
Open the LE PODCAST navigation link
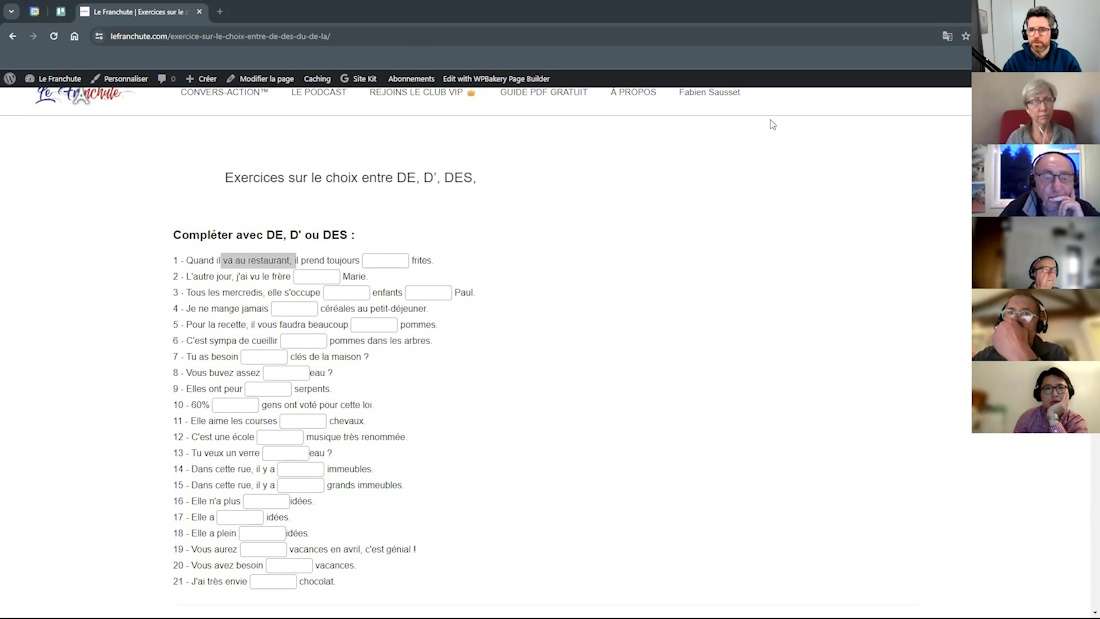click(318, 92)
